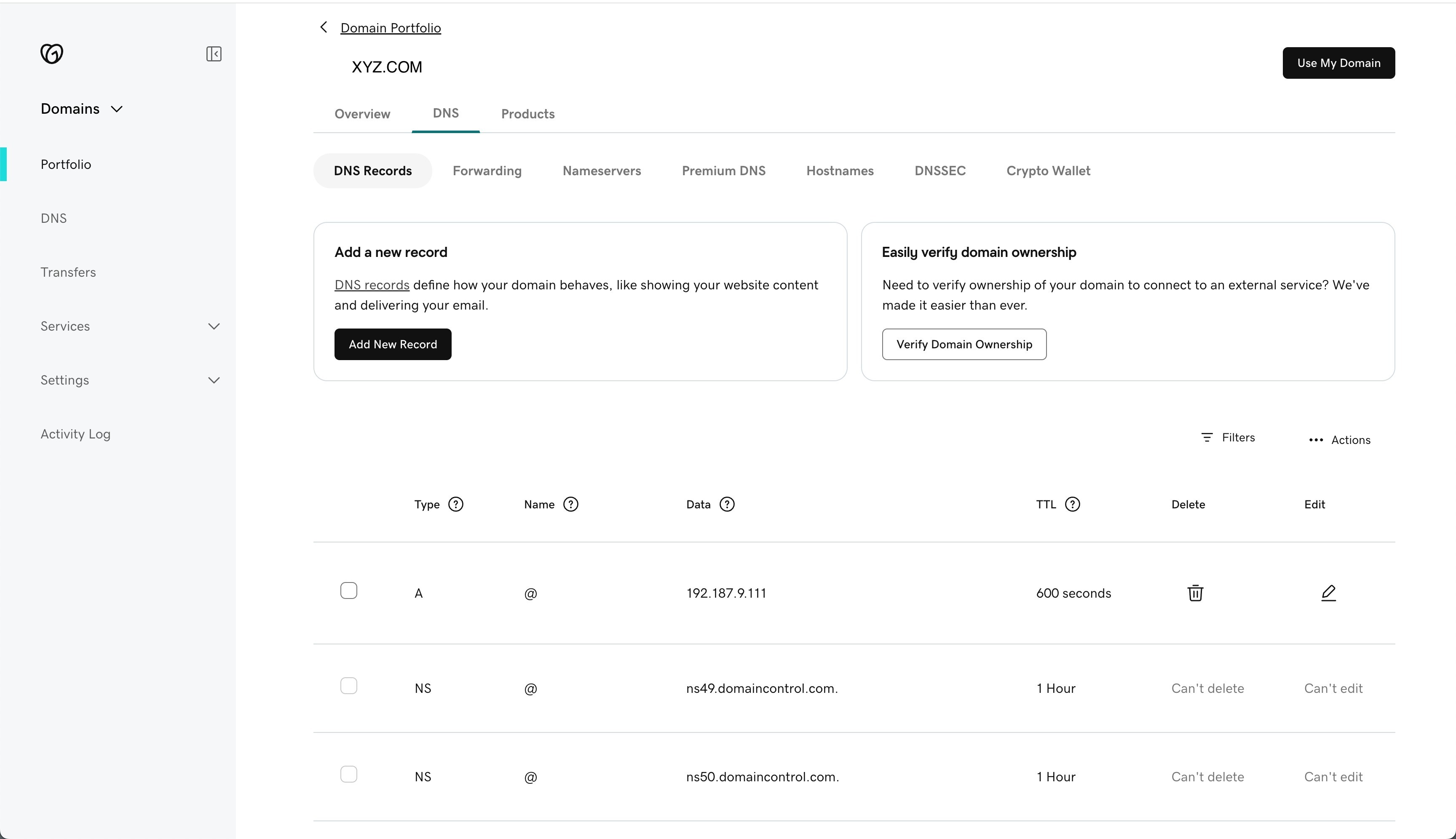Open help icon next to Type column
1456x839 pixels.
[455, 504]
